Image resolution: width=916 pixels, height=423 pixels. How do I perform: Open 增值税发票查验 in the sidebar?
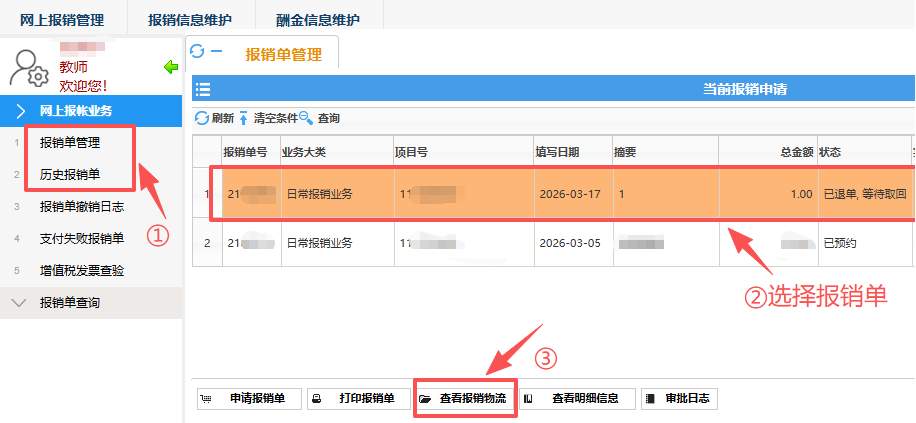point(82,270)
